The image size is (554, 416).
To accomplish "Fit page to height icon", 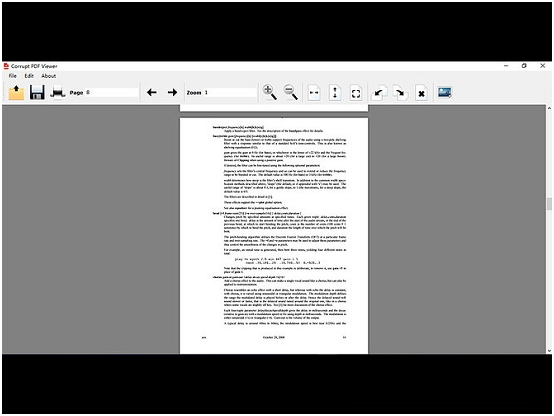I will tap(335, 93).
